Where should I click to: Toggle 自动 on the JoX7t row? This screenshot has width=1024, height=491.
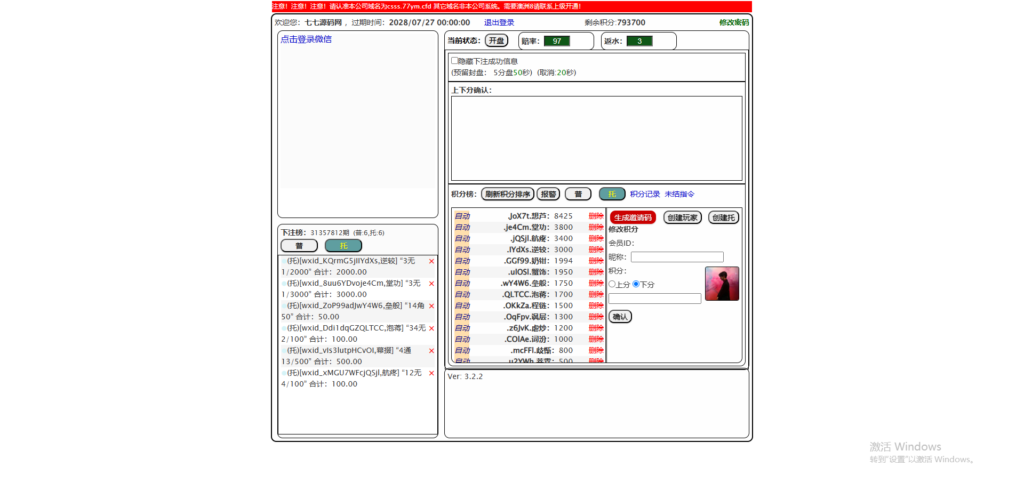tap(462, 216)
